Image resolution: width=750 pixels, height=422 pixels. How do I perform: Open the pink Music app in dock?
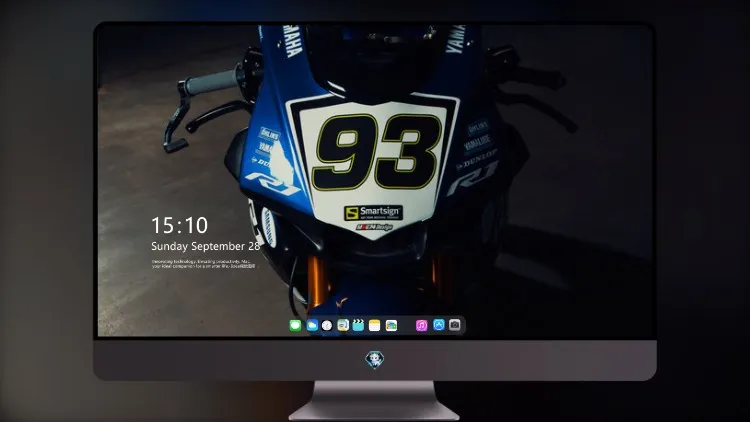coord(421,325)
